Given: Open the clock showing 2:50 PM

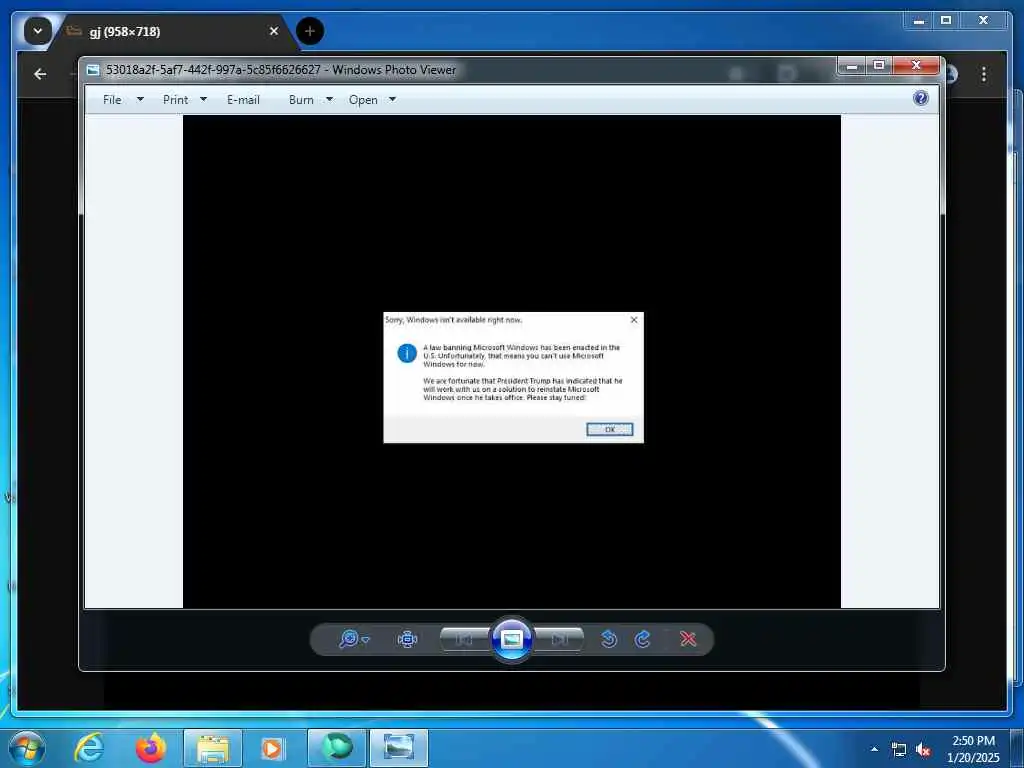Looking at the screenshot, I should pyautogui.click(x=973, y=749).
